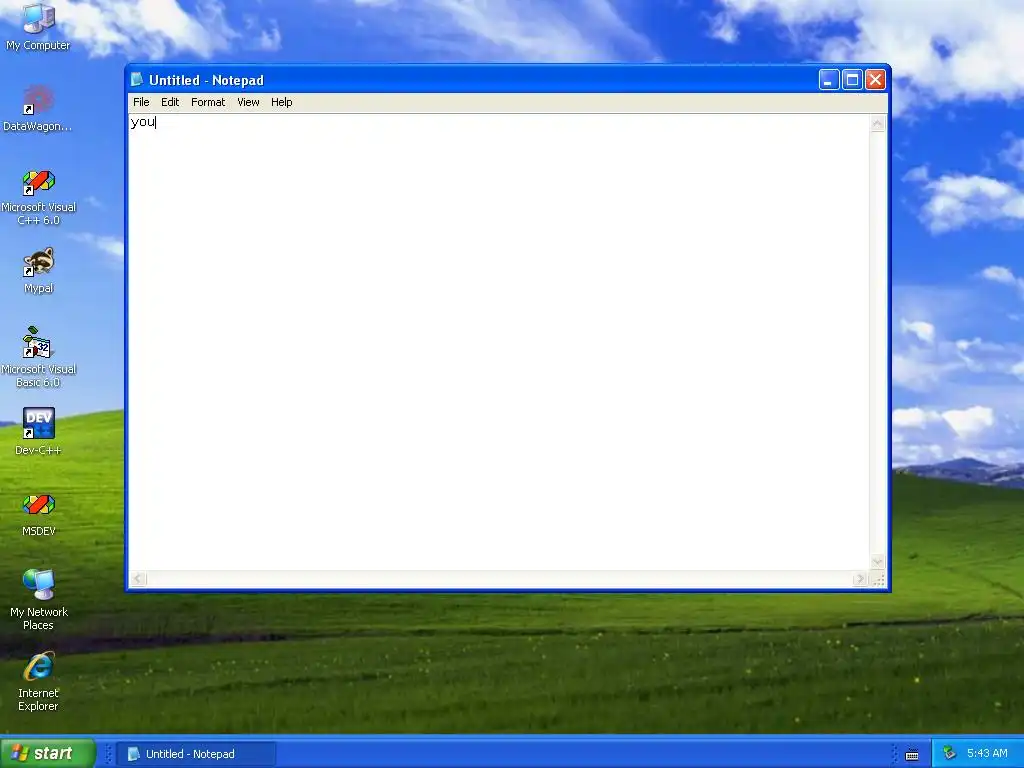Select the DataWagon desktop shortcut
This screenshot has height=768, width=1024.
(38, 108)
